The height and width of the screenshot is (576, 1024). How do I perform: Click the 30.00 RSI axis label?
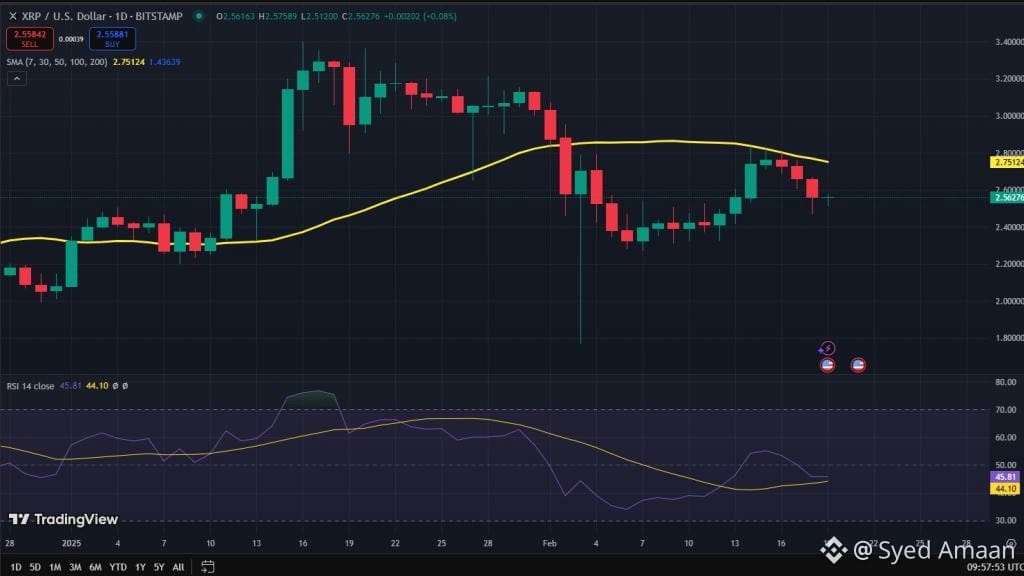[x=1006, y=520]
